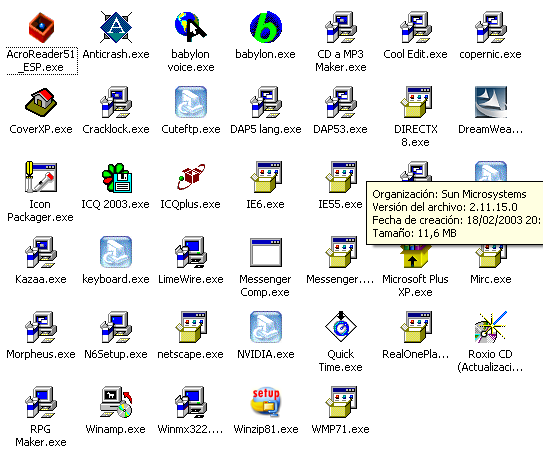
Task: Click the keyboard.exe icon
Action: (116, 252)
